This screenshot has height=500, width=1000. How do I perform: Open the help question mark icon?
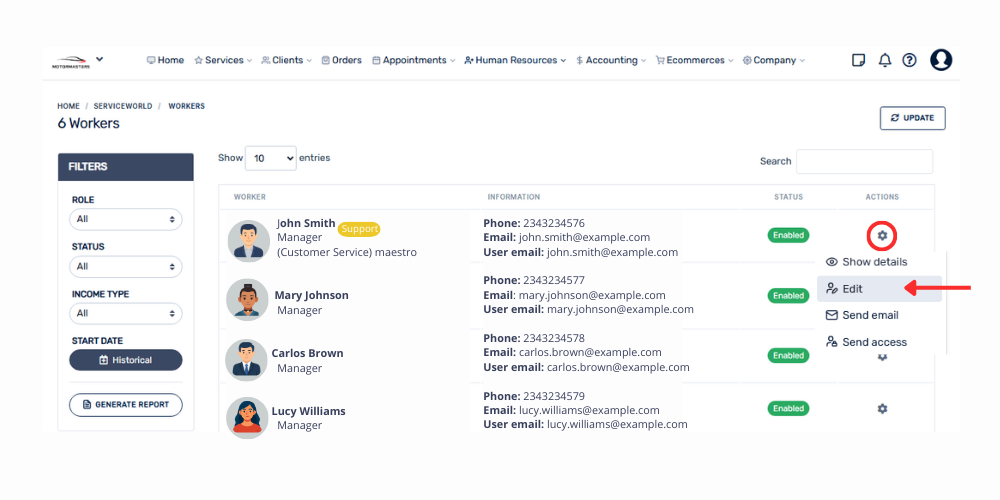tap(909, 60)
